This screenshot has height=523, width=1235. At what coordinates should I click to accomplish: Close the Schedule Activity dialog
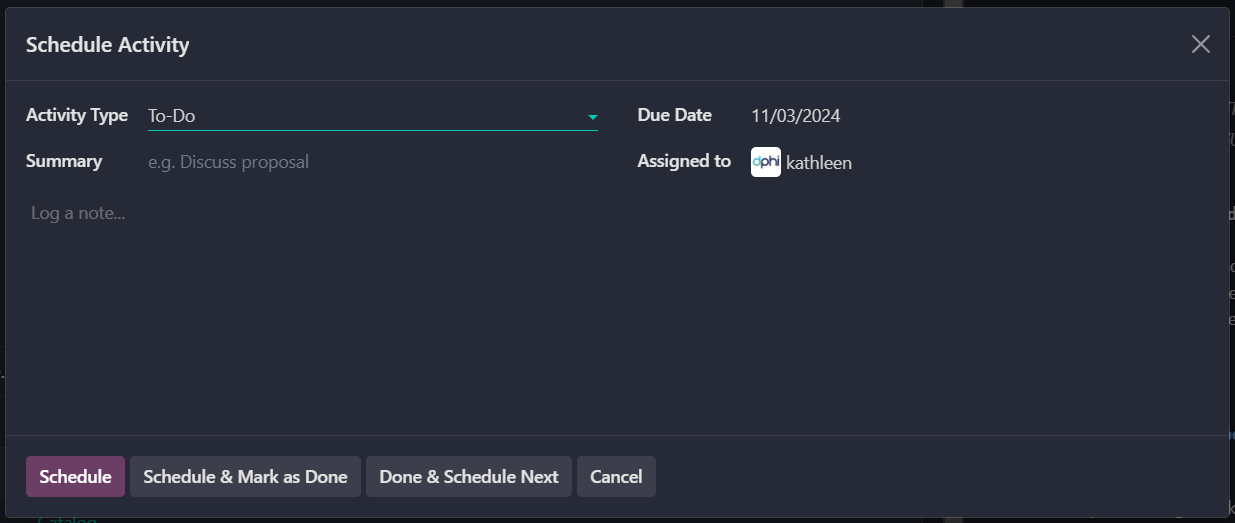point(1200,44)
